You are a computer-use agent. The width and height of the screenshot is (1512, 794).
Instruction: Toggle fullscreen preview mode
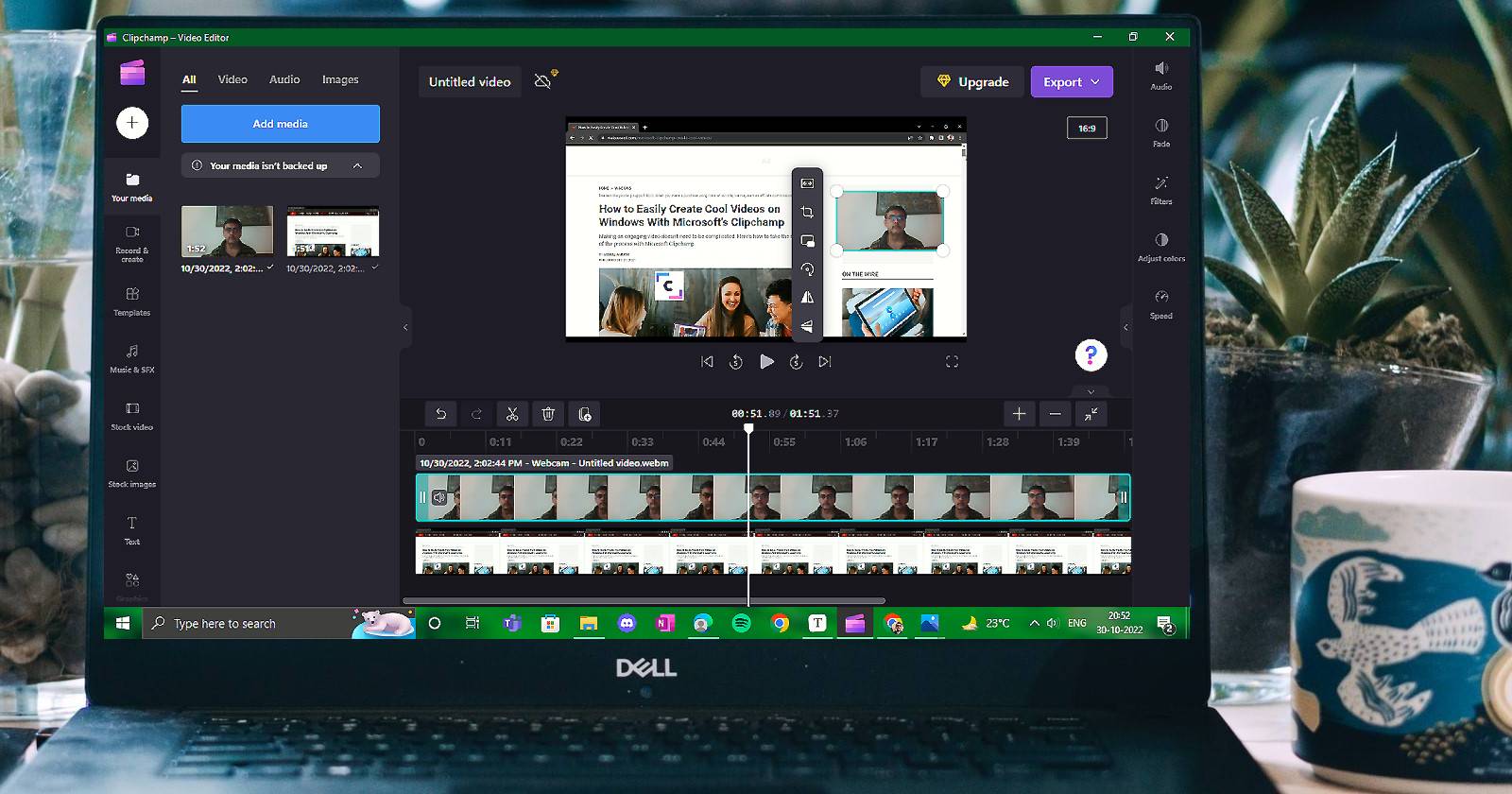click(952, 361)
